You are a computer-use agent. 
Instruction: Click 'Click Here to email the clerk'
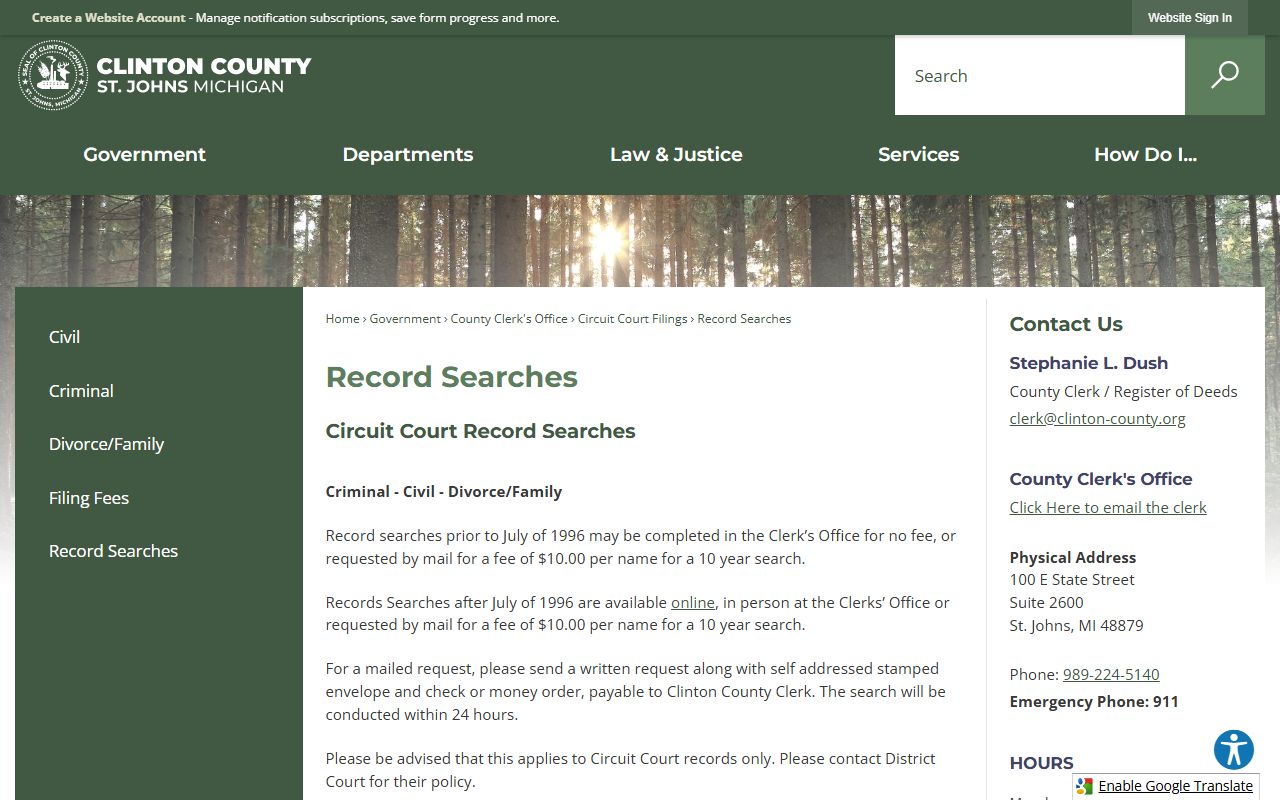click(x=1108, y=508)
